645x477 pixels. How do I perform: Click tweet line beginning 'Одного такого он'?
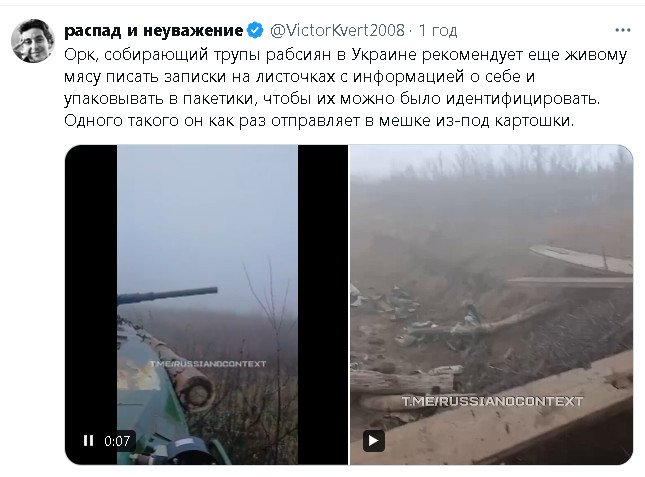319,121
